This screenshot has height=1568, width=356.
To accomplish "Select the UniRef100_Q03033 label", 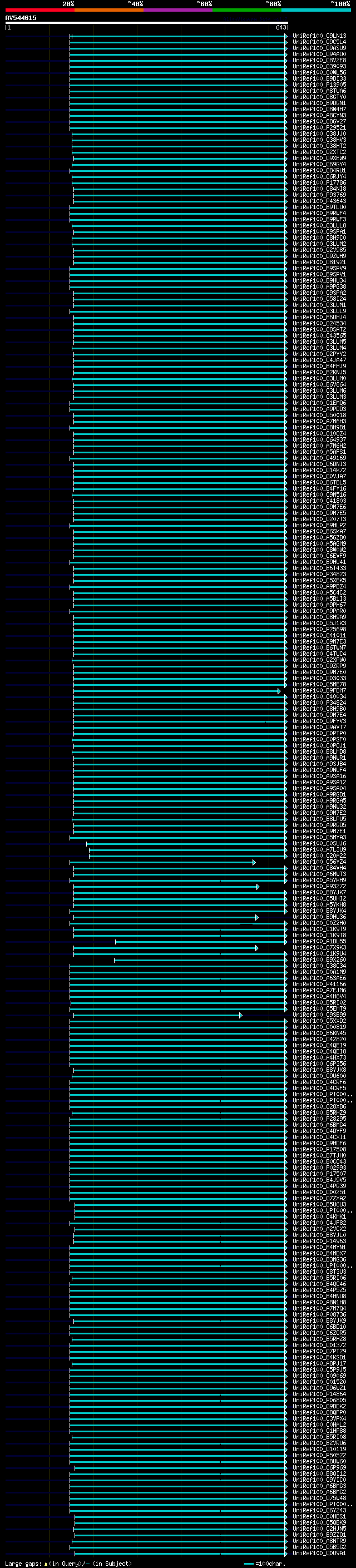I will click(319, 679).
